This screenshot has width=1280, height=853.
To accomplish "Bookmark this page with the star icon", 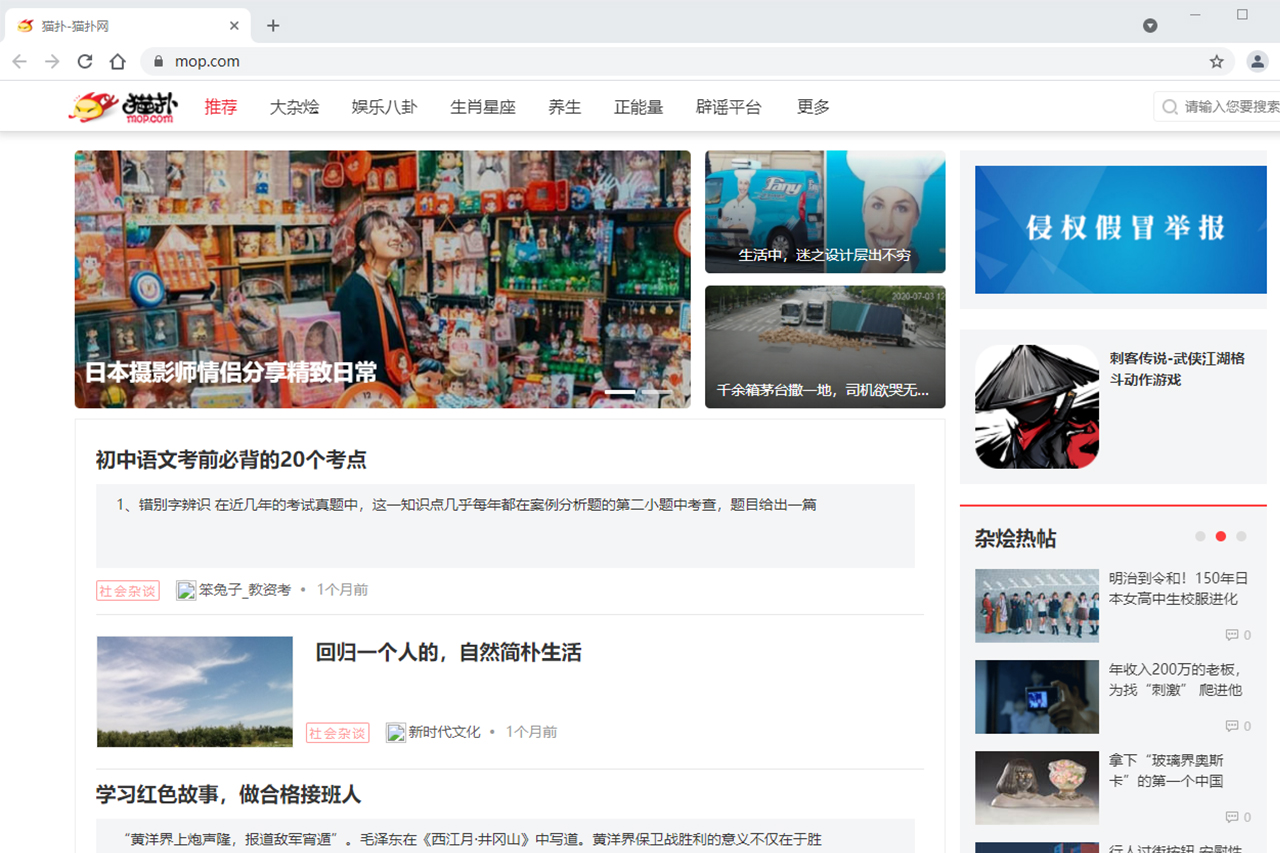I will tap(1217, 61).
